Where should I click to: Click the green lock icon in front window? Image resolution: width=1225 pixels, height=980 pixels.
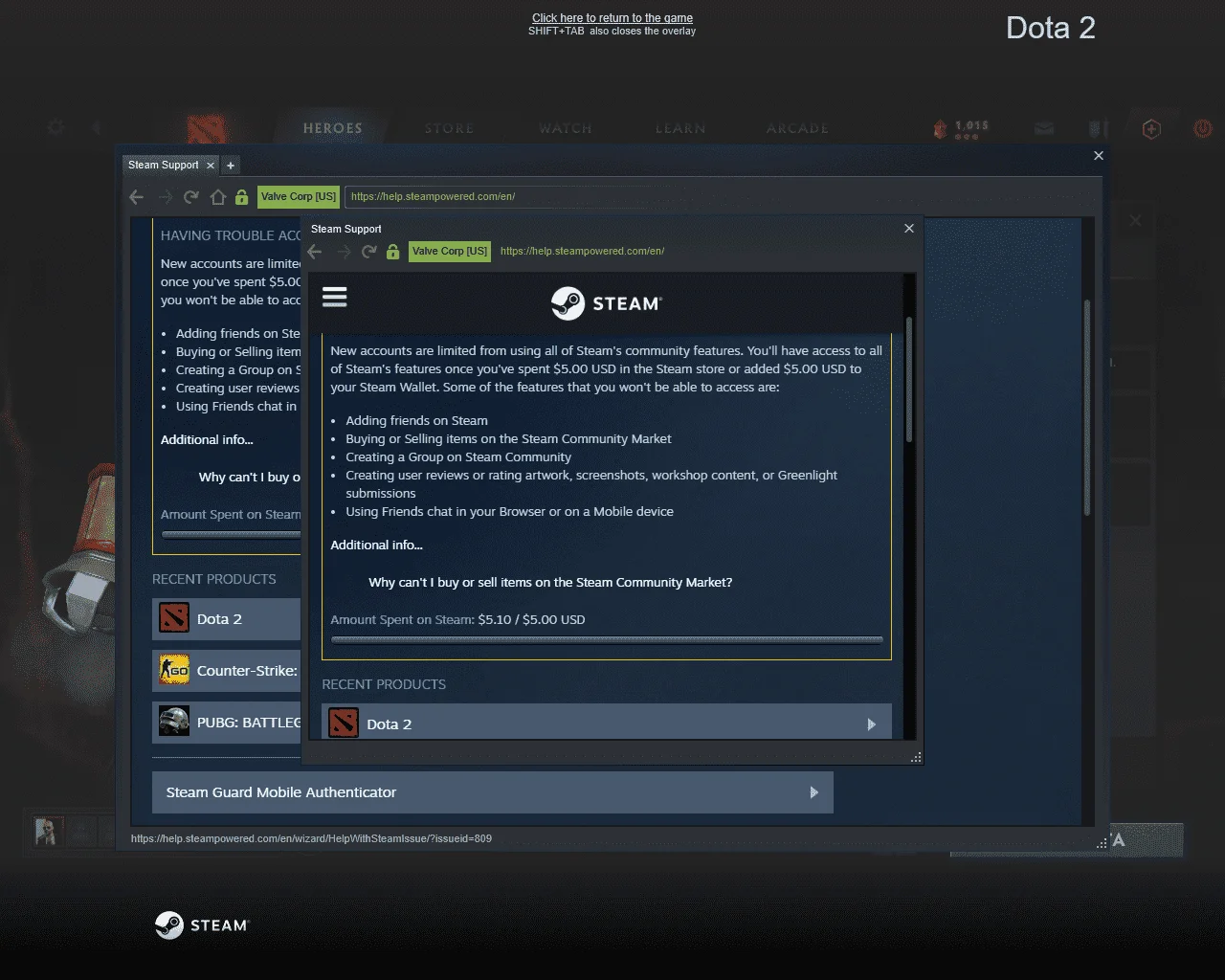tap(392, 252)
